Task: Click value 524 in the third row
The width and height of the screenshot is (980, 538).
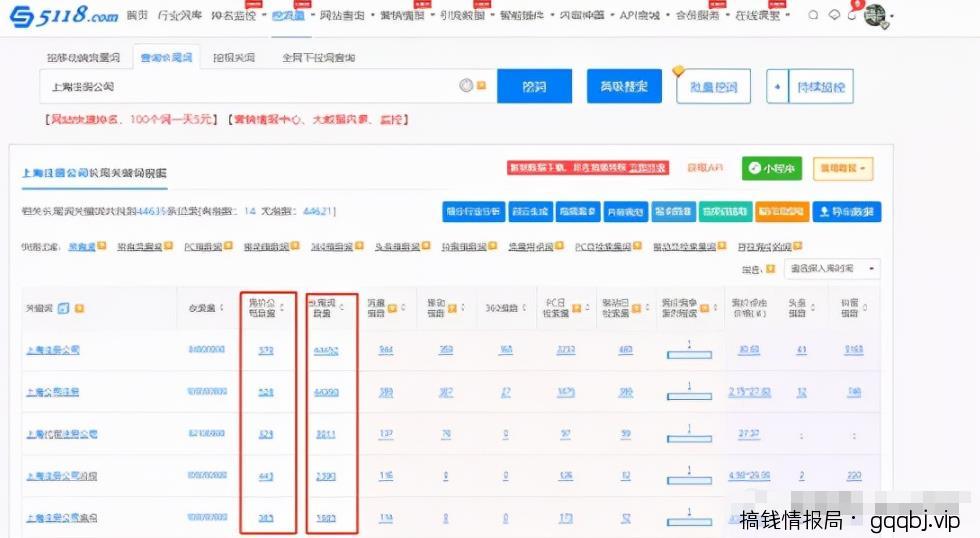Action: (266, 434)
